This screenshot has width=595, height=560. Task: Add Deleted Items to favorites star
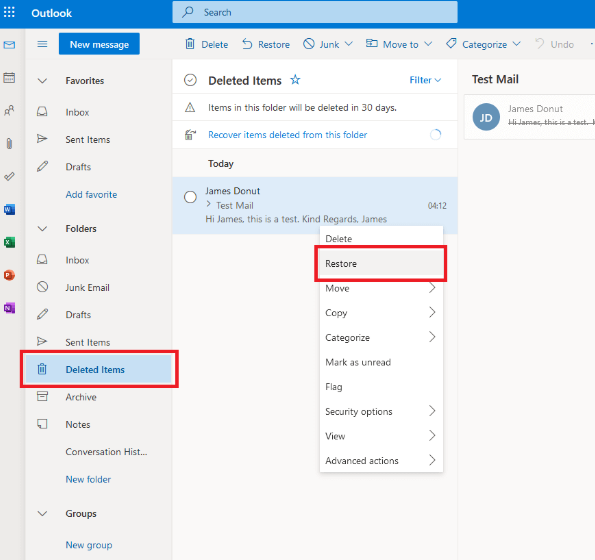295,80
